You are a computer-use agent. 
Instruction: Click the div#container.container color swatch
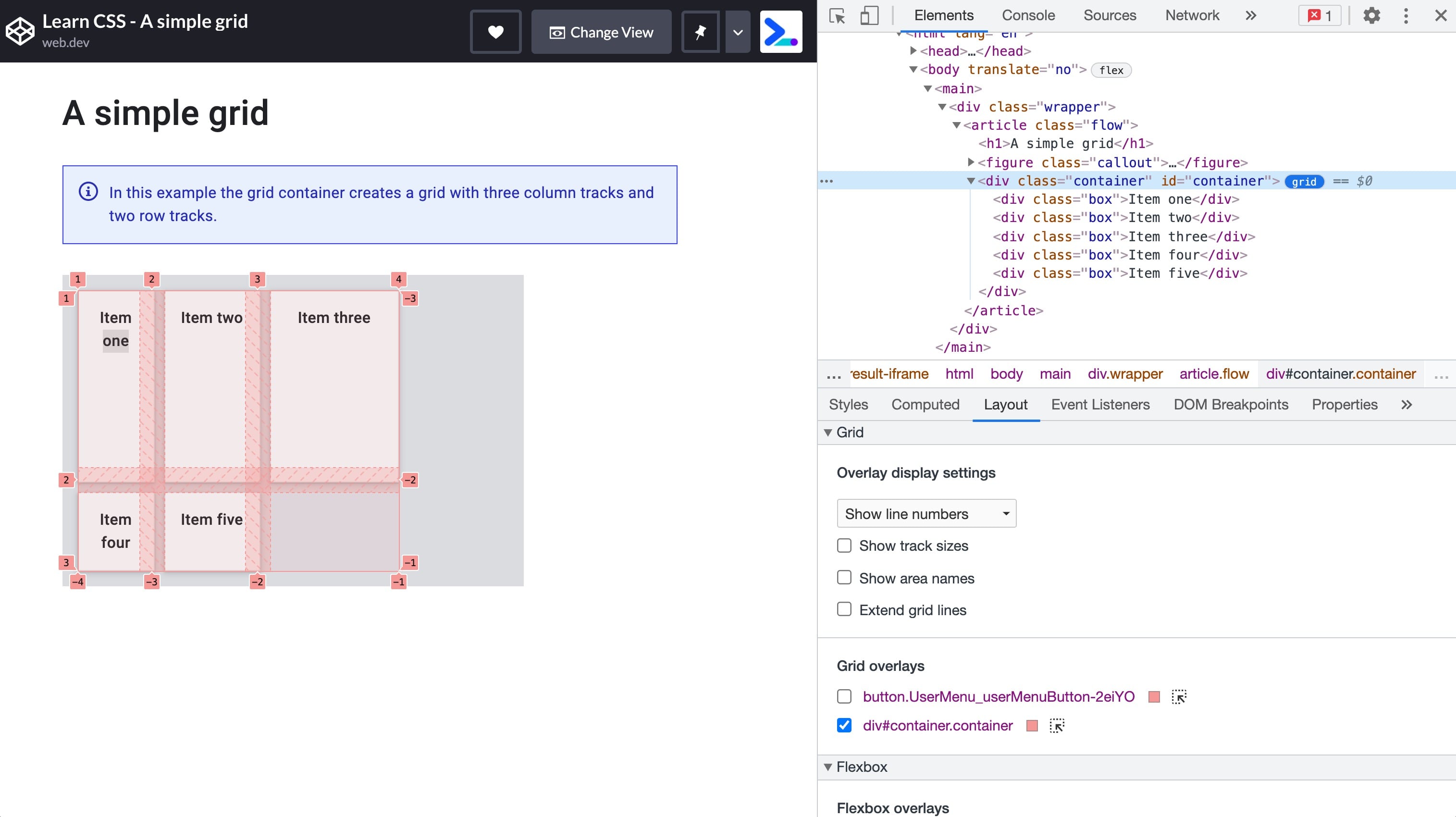[x=1032, y=725]
